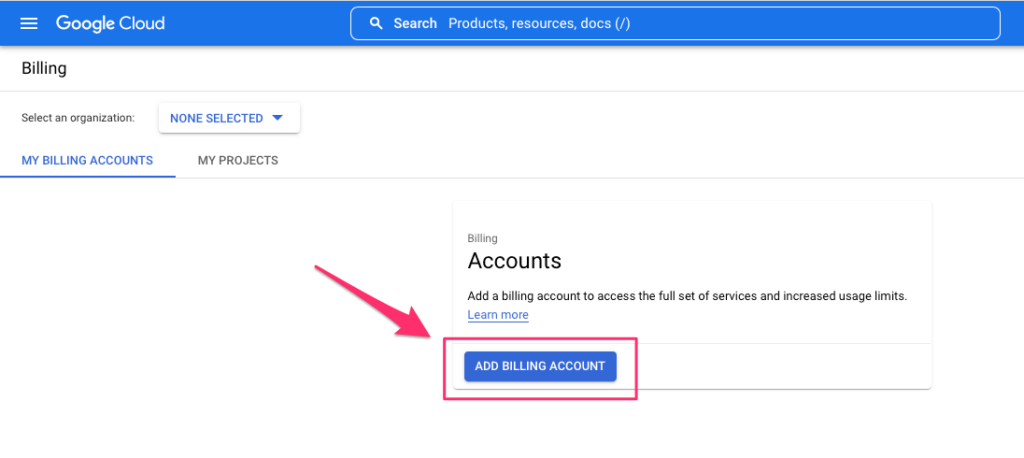1024x458 pixels.
Task: Click the pink arrow annotation
Action: tap(371, 300)
